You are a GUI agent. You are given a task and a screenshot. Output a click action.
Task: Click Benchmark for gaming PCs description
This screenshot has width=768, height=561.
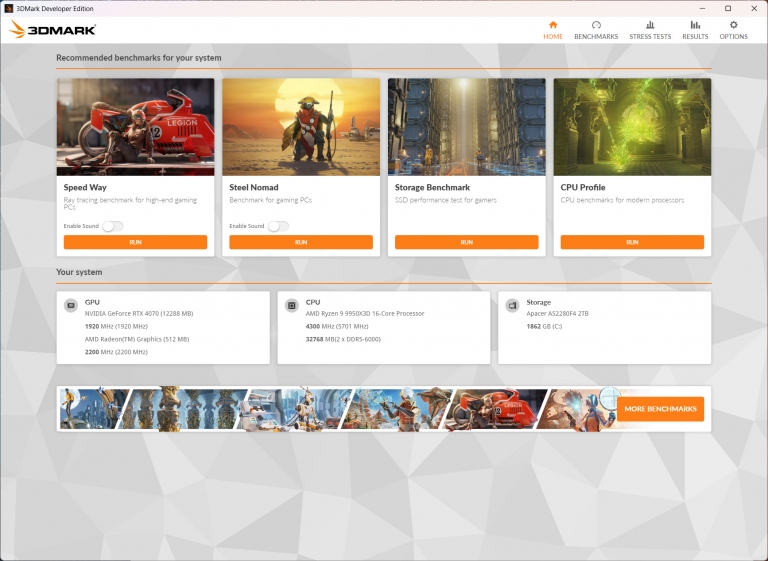(x=270, y=200)
